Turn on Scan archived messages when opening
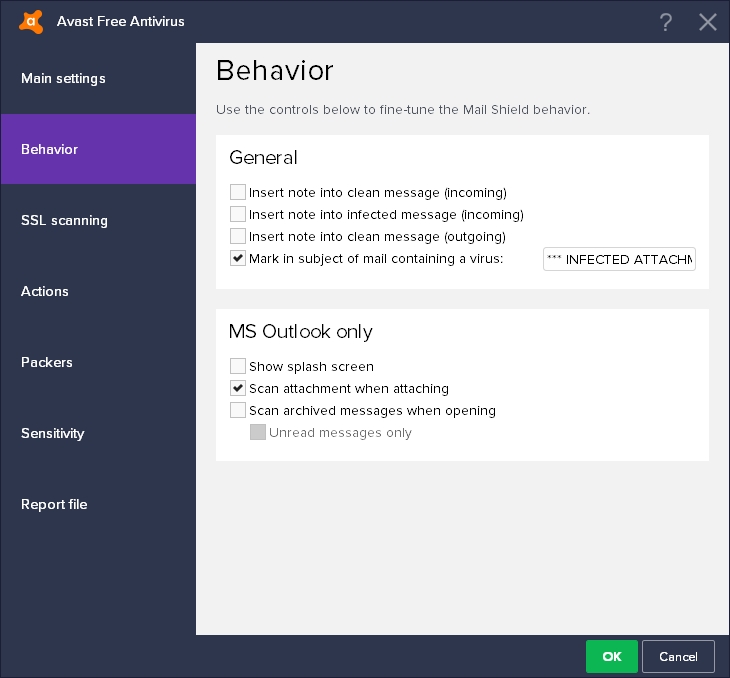Screen dimensions: 730x678 point(238,410)
